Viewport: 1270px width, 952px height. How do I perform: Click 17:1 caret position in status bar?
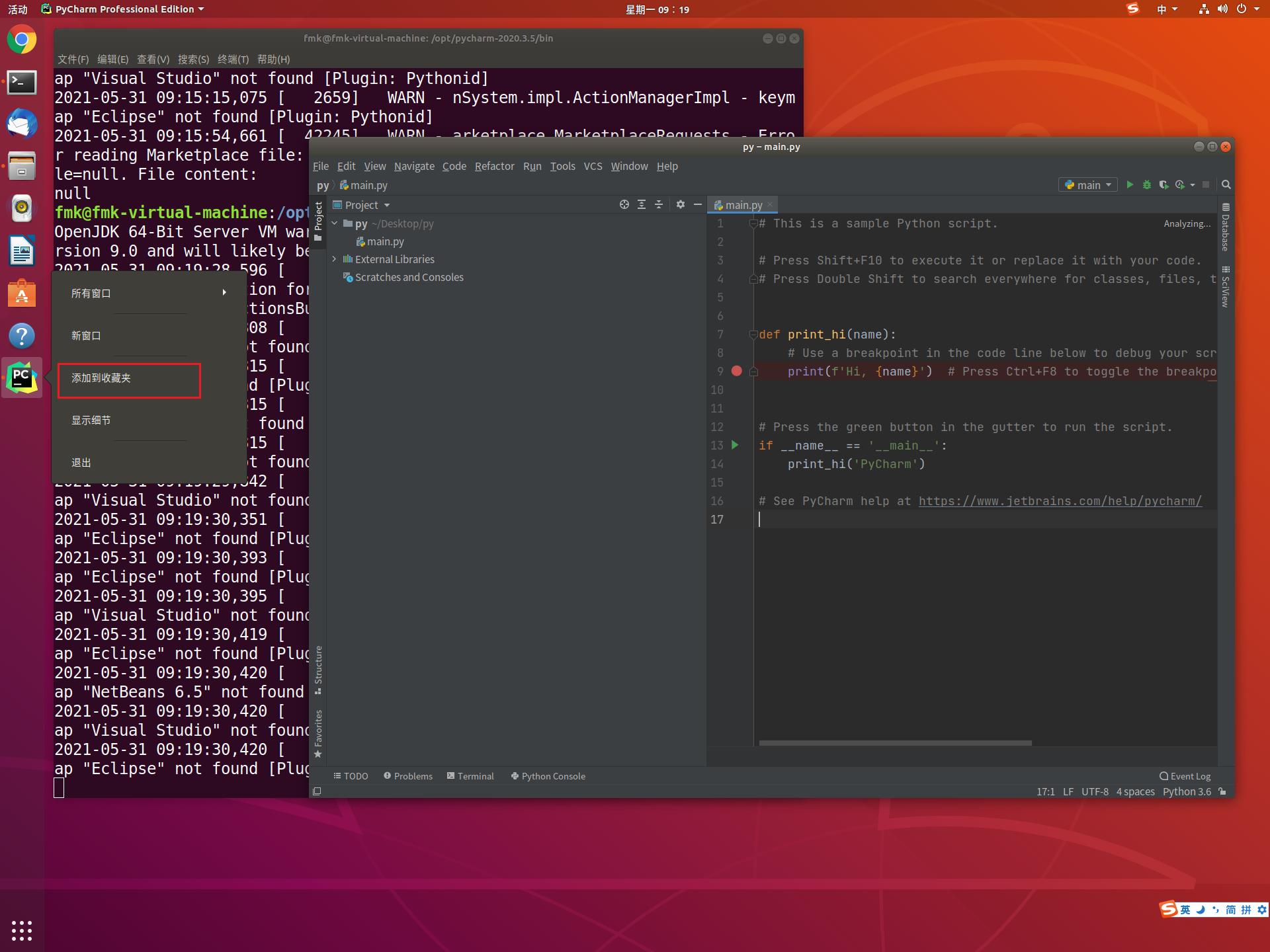tap(1045, 791)
